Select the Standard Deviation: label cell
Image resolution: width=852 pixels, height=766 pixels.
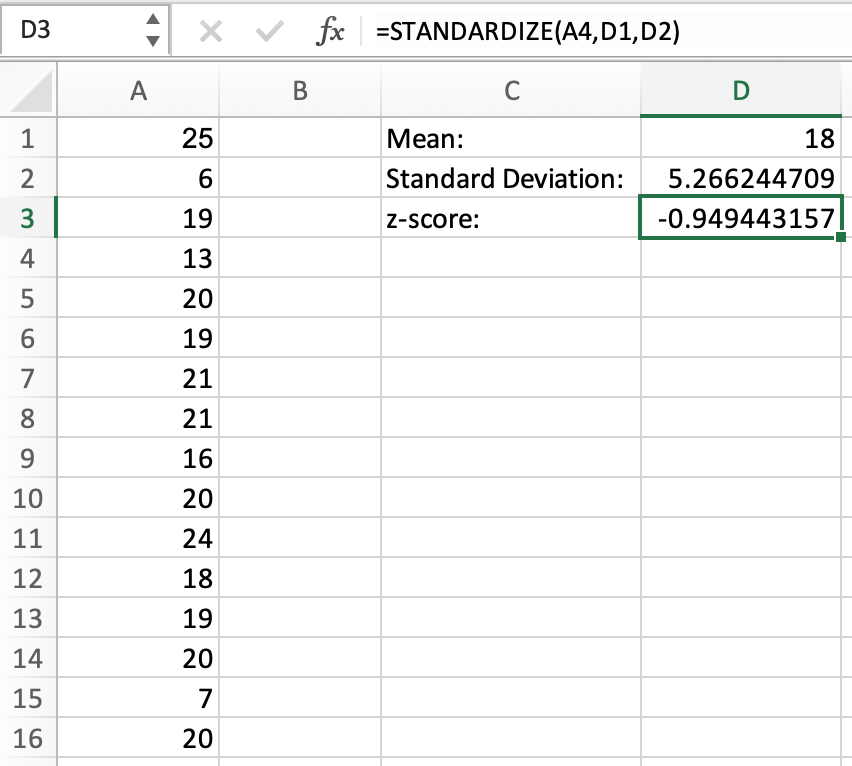(x=510, y=179)
